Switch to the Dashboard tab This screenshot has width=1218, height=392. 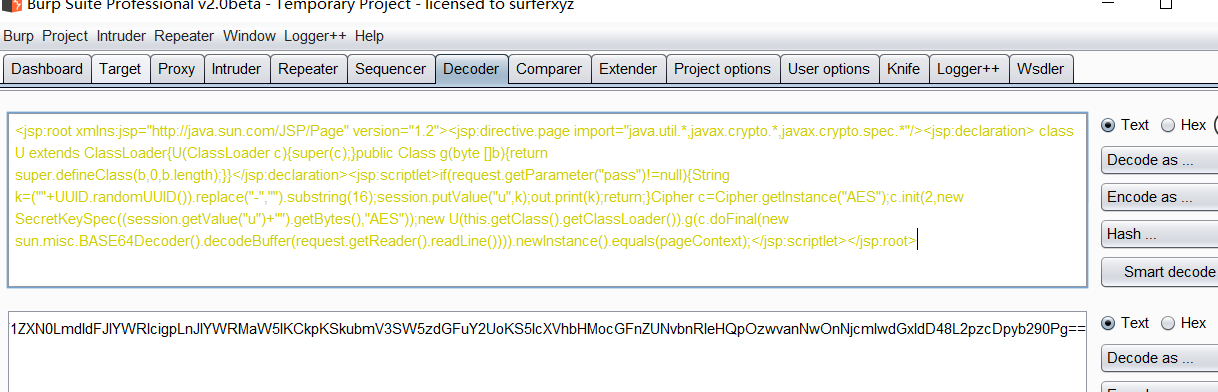(47, 69)
